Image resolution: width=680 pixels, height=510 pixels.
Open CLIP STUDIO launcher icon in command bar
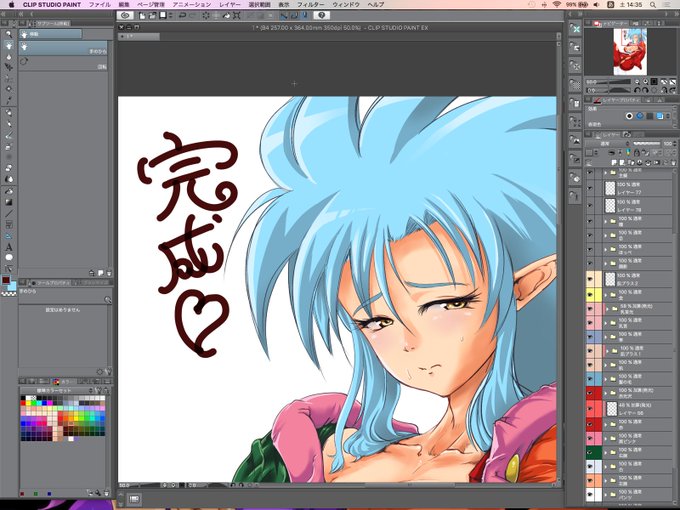point(125,15)
